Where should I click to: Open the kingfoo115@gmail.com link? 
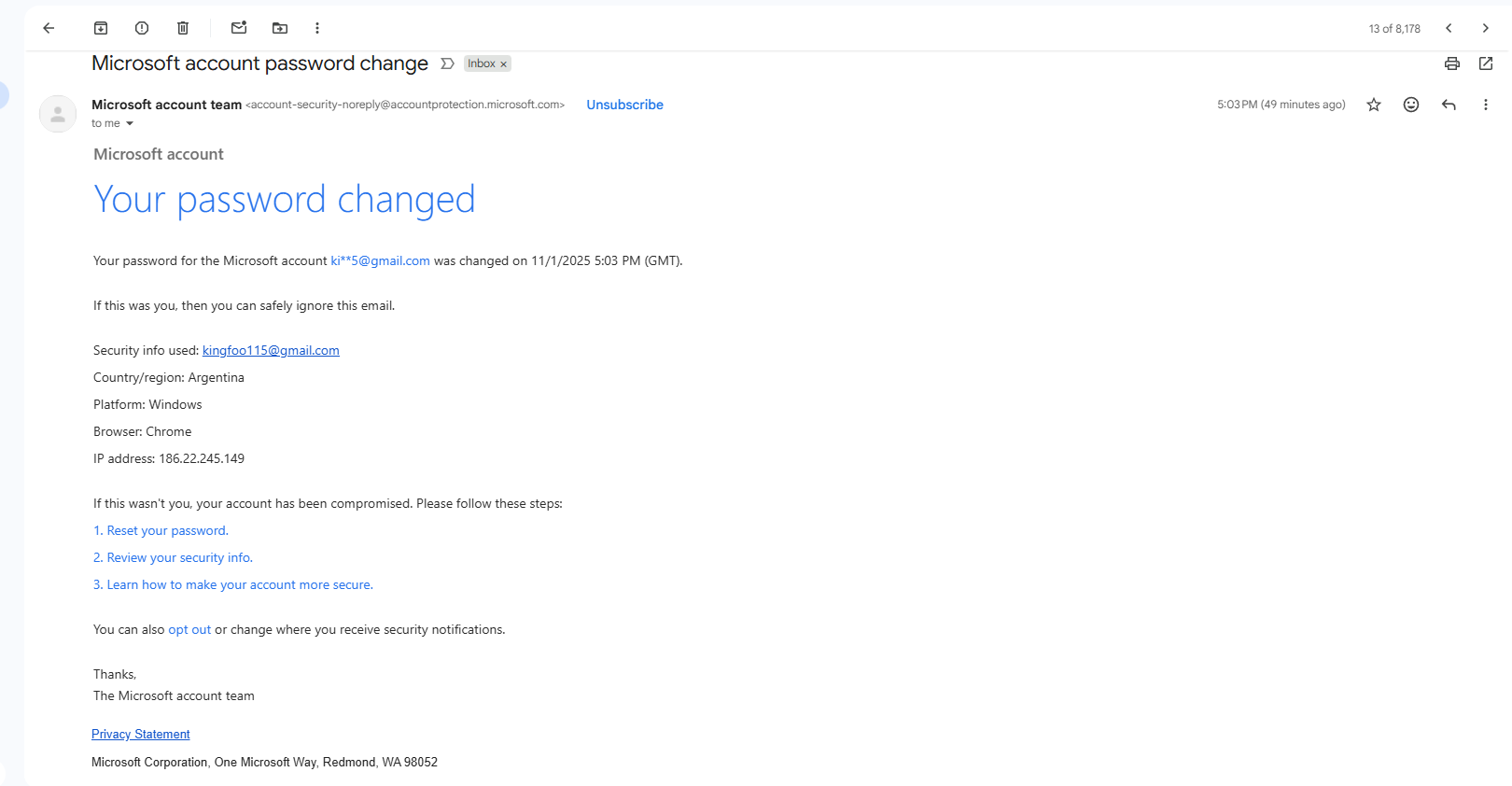pyautogui.click(x=271, y=350)
